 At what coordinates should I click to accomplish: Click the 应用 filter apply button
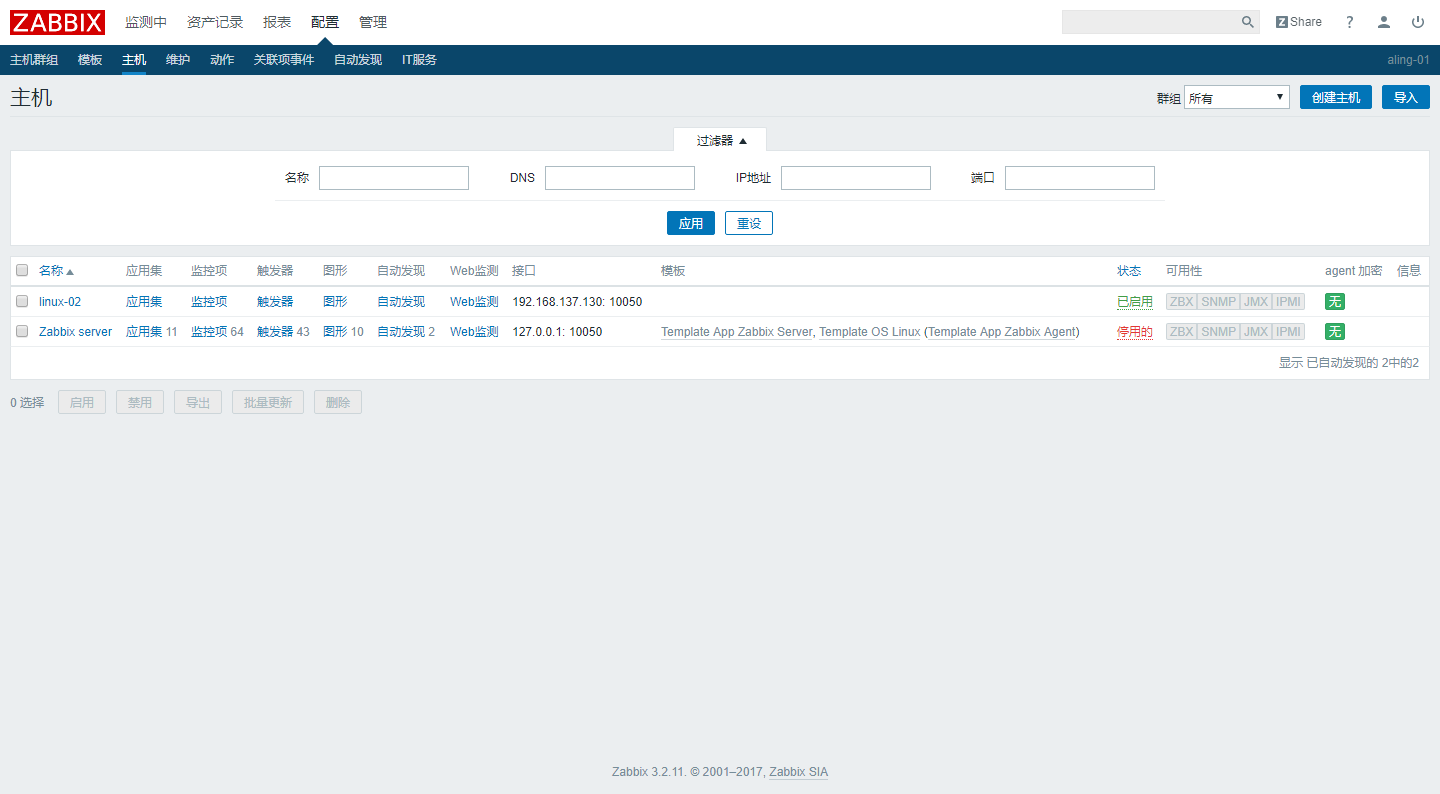691,223
